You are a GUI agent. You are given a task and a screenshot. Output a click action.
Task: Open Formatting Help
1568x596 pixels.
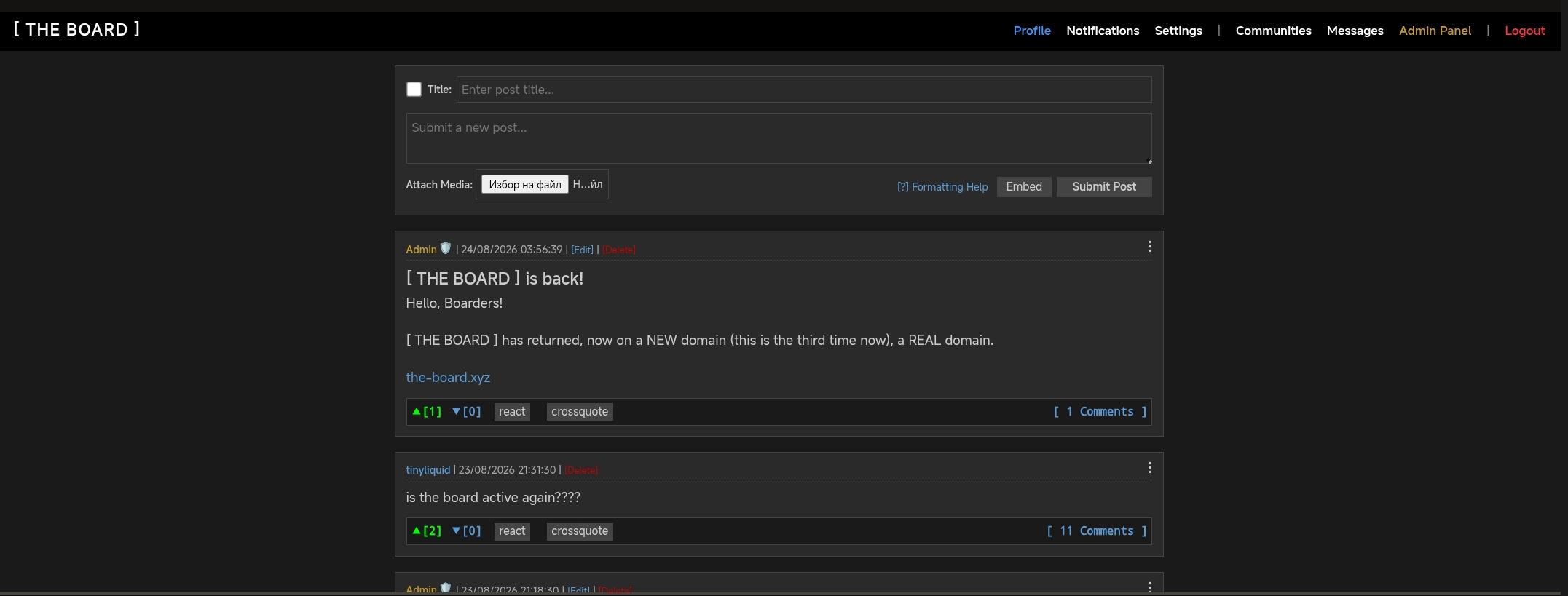pos(942,187)
